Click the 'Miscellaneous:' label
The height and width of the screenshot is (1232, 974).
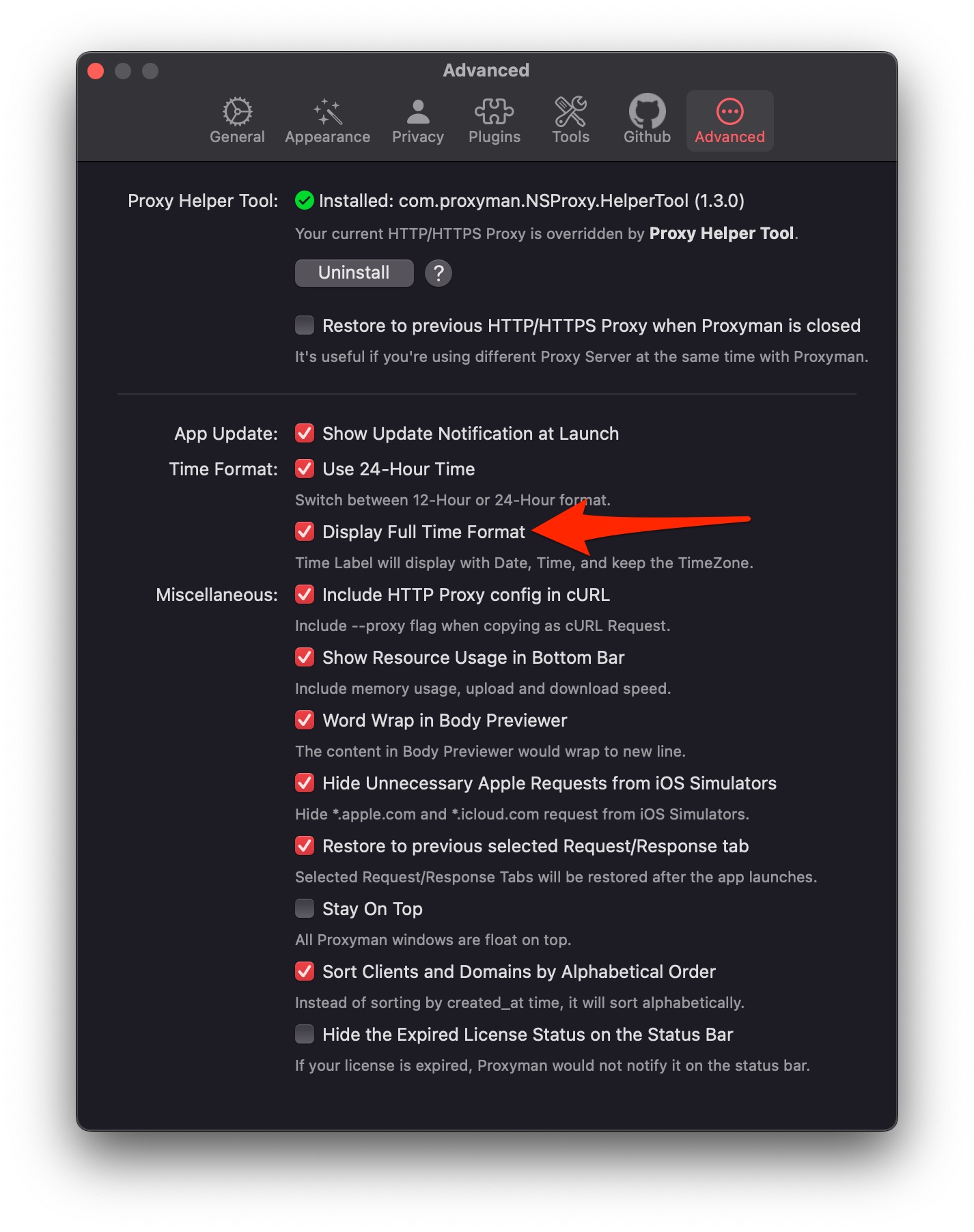tap(217, 595)
